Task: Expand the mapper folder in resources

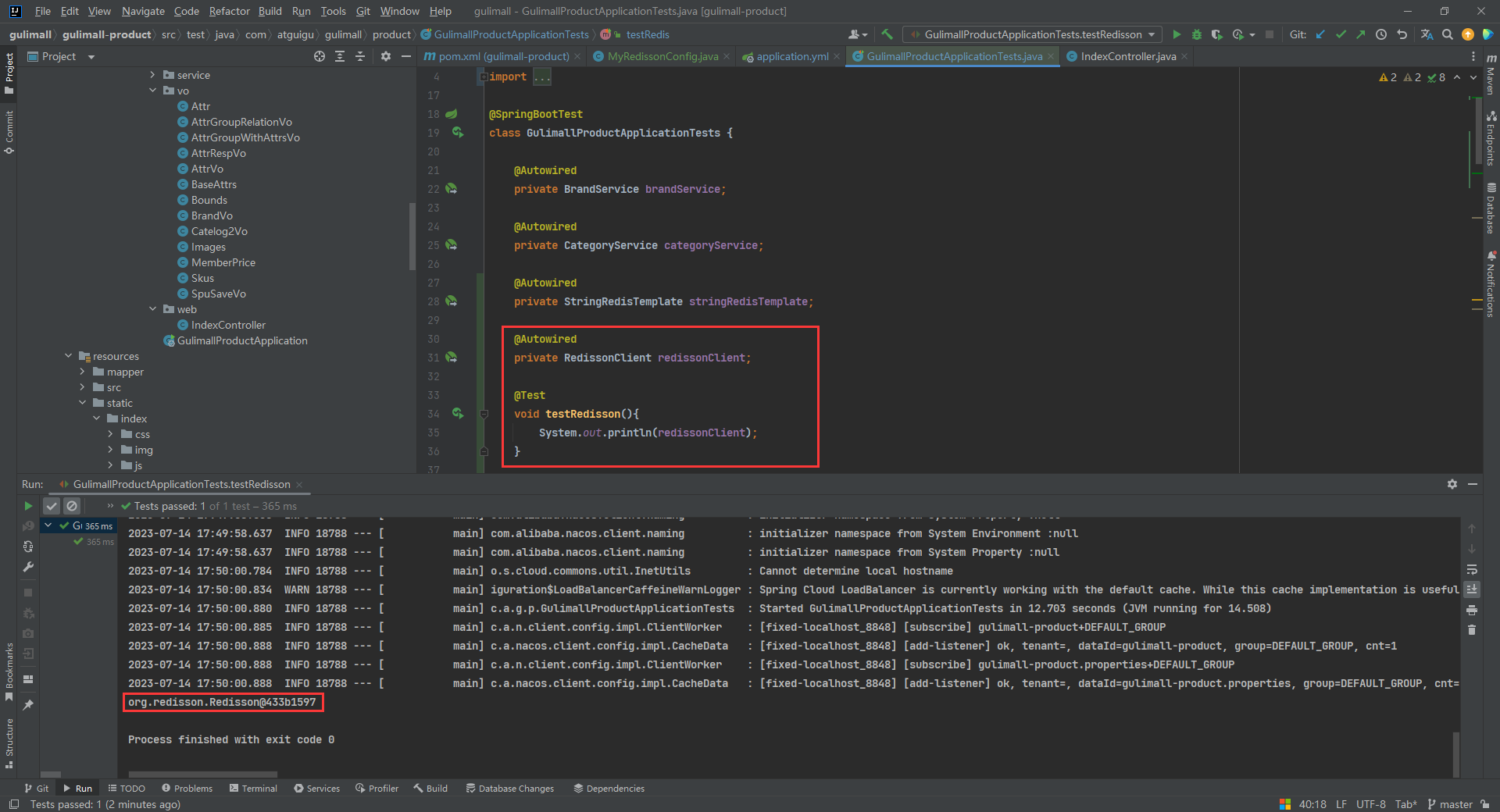Action: 82,372
